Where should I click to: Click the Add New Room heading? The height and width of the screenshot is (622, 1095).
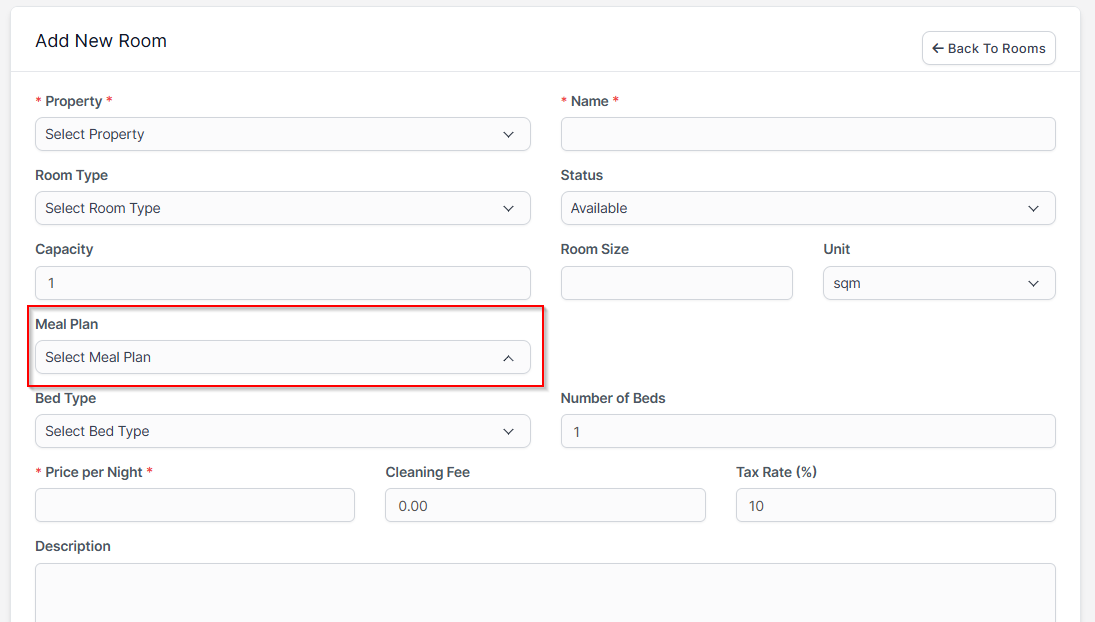tap(101, 41)
